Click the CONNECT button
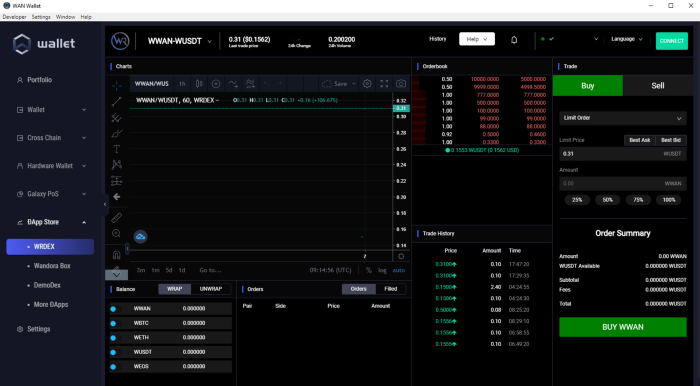Screen dimensions: 700x386 [x=671, y=41]
